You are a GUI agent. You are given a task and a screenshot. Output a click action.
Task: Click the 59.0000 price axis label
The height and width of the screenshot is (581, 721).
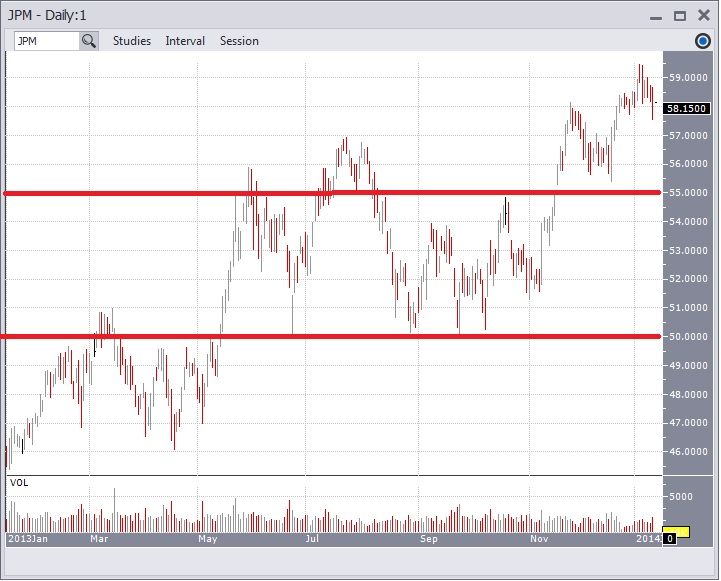(688, 78)
